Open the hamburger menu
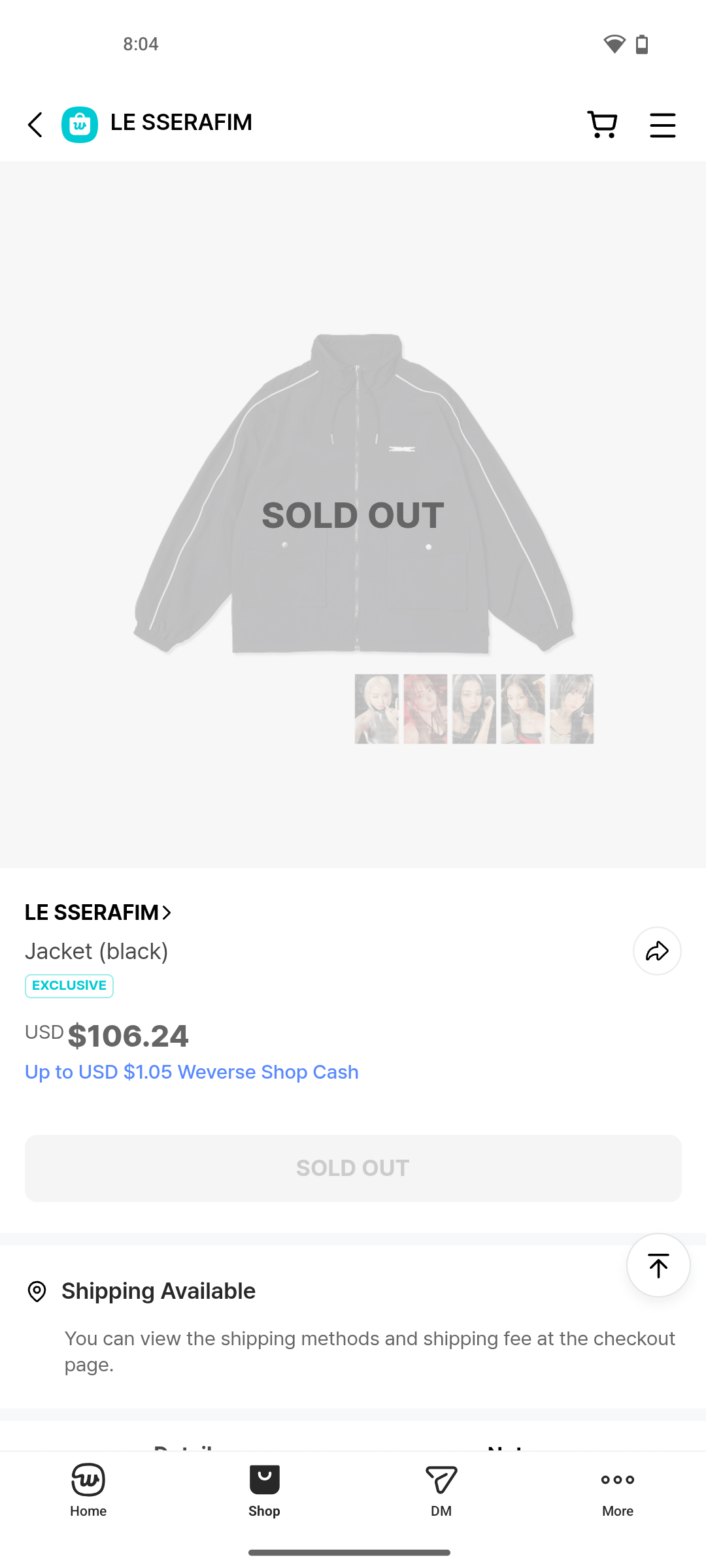706x1568 pixels. [662, 124]
